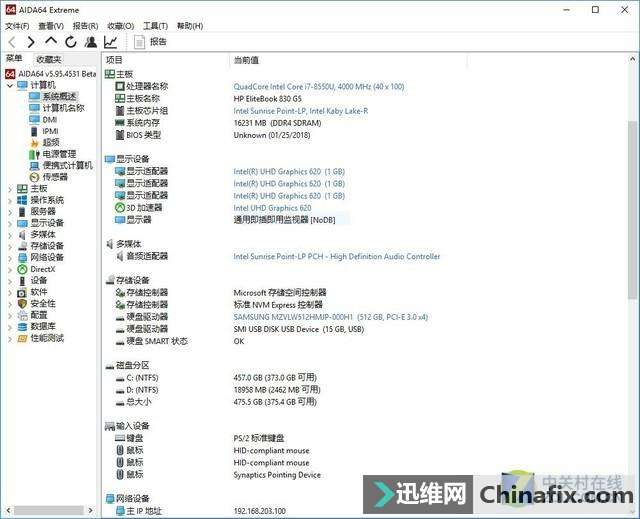Click the 便携式计算机 laptop icon
Viewport: 640px width, 519px height.
[x=34, y=166]
